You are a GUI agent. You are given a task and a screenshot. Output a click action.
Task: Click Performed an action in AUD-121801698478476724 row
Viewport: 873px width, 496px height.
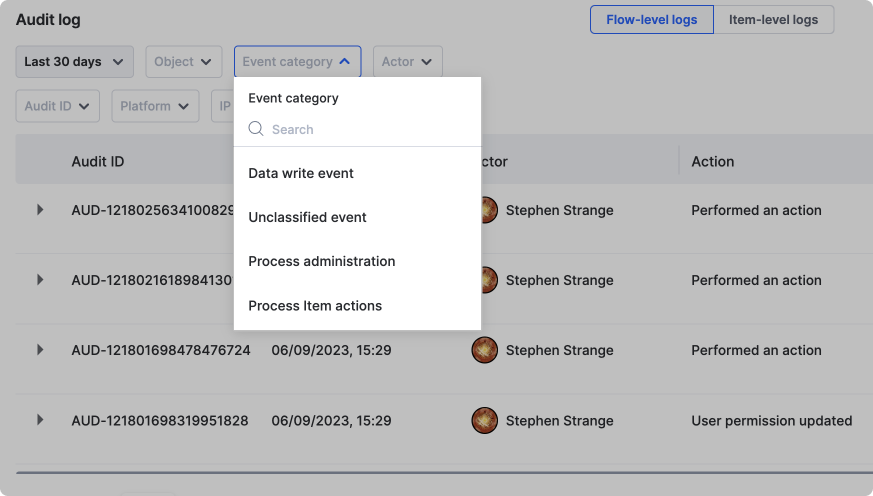point(756,350)
